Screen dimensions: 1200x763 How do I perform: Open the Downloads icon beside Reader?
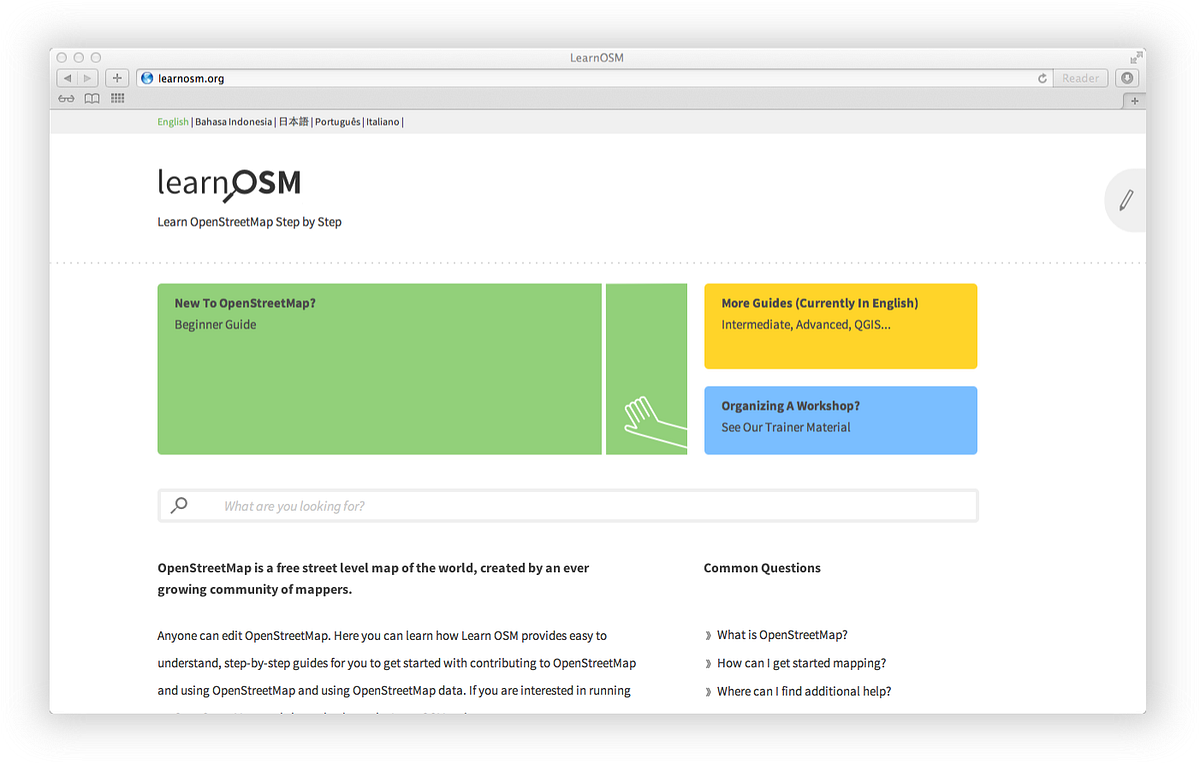point(1126,77)
